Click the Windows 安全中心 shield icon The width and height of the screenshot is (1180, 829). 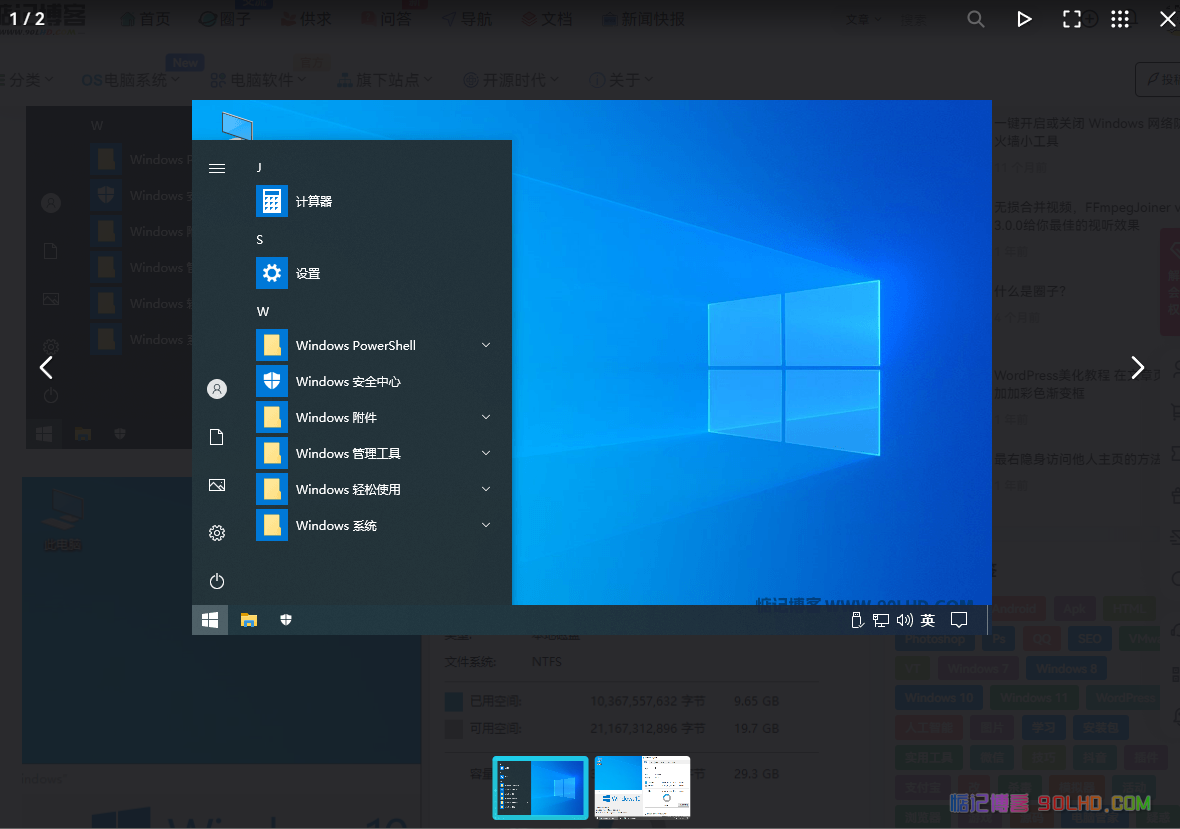coord(272,381)
